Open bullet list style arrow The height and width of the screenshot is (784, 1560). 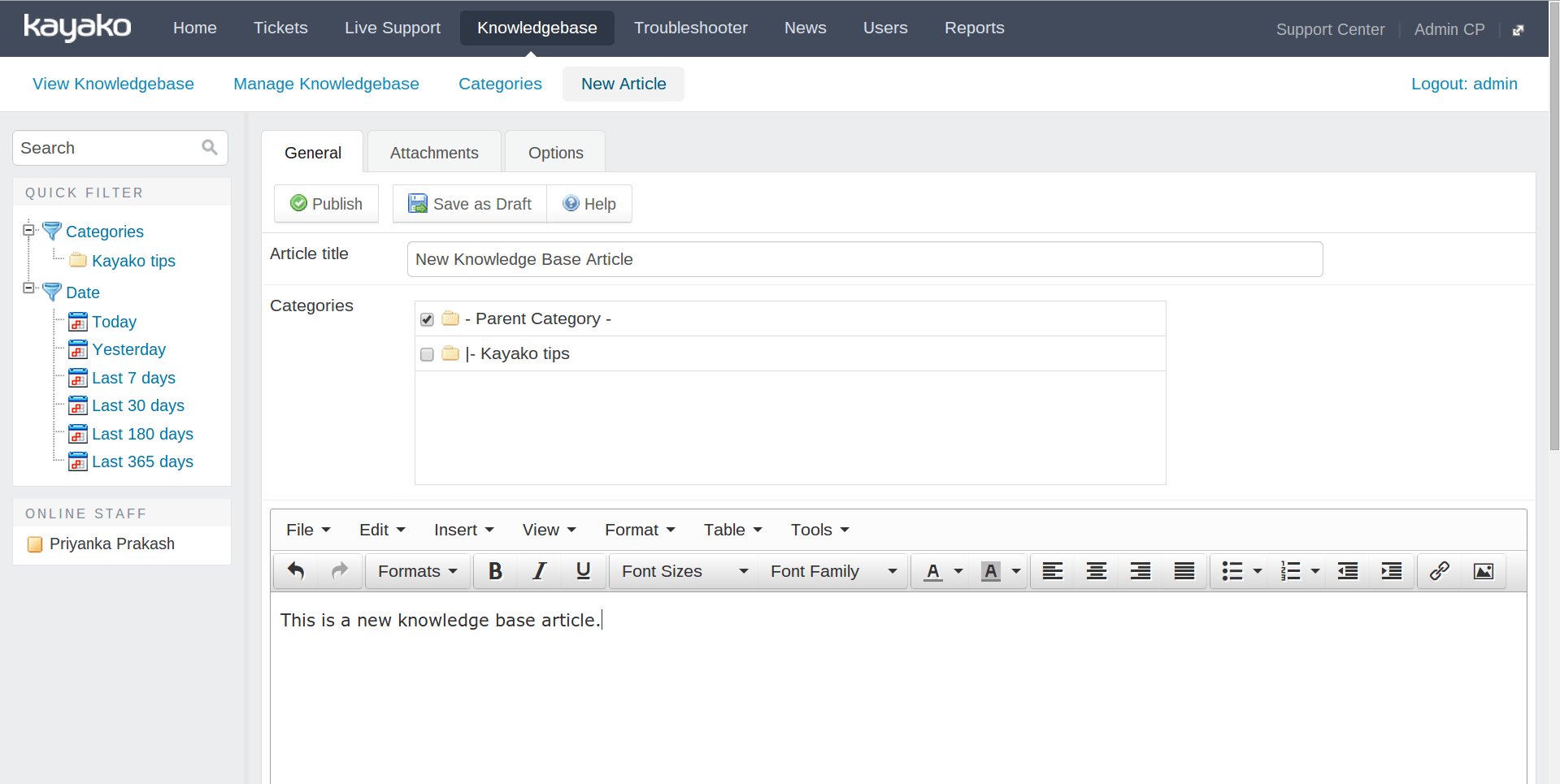click(1258, 571)
